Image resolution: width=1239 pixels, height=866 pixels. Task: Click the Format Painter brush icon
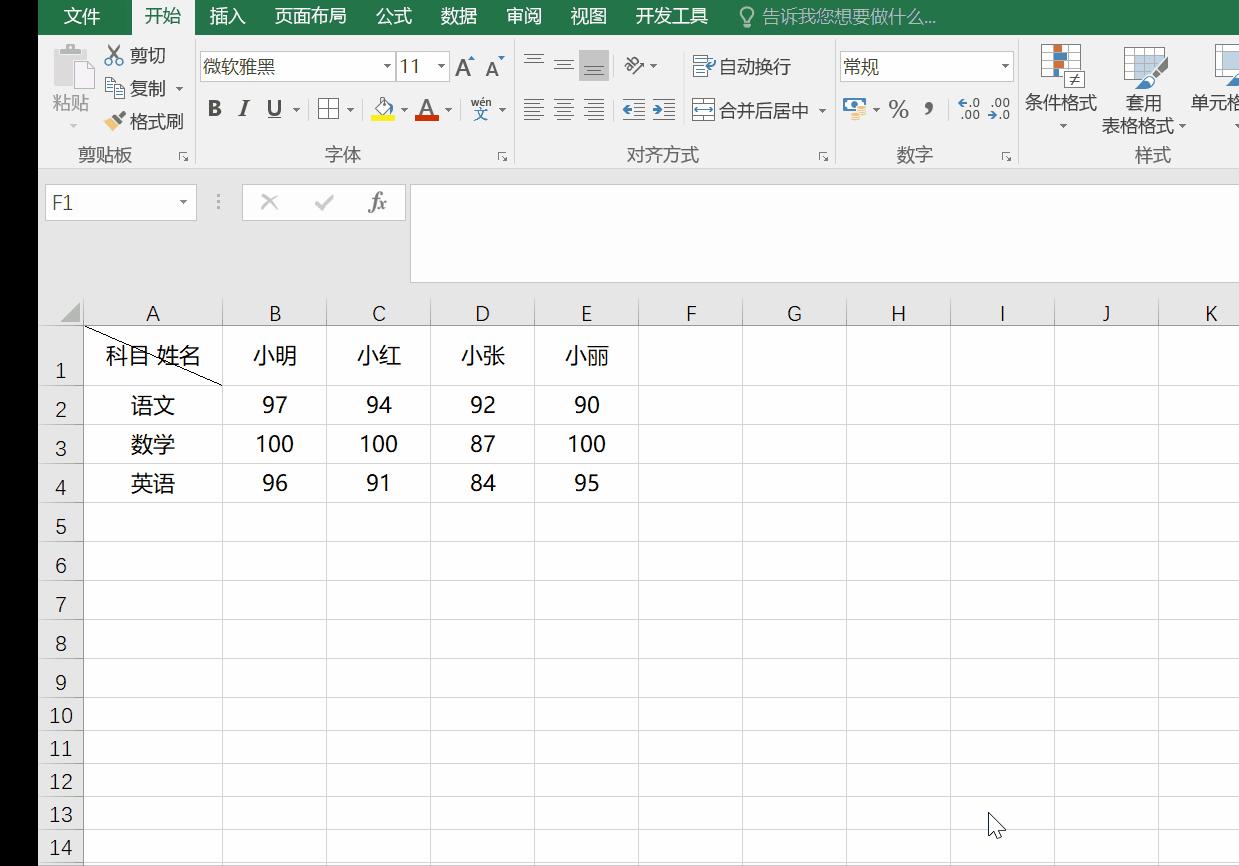click(116, 121)
